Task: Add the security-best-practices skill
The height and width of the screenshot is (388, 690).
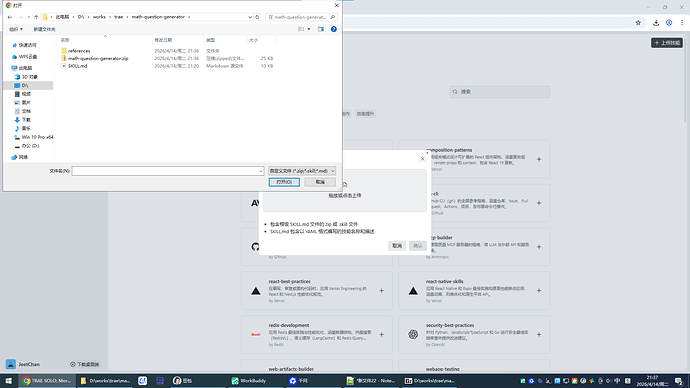Action: click(x=539, y=335)
